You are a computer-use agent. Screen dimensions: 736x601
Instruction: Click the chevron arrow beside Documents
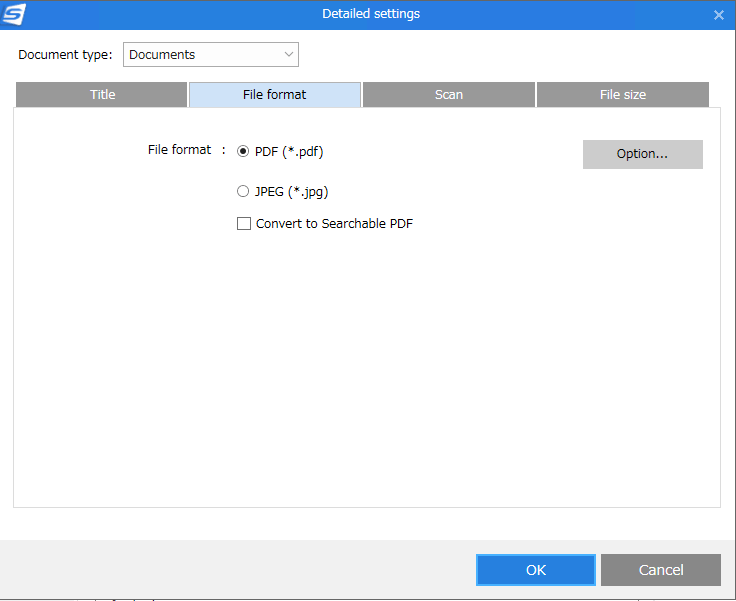pos(289,54)
